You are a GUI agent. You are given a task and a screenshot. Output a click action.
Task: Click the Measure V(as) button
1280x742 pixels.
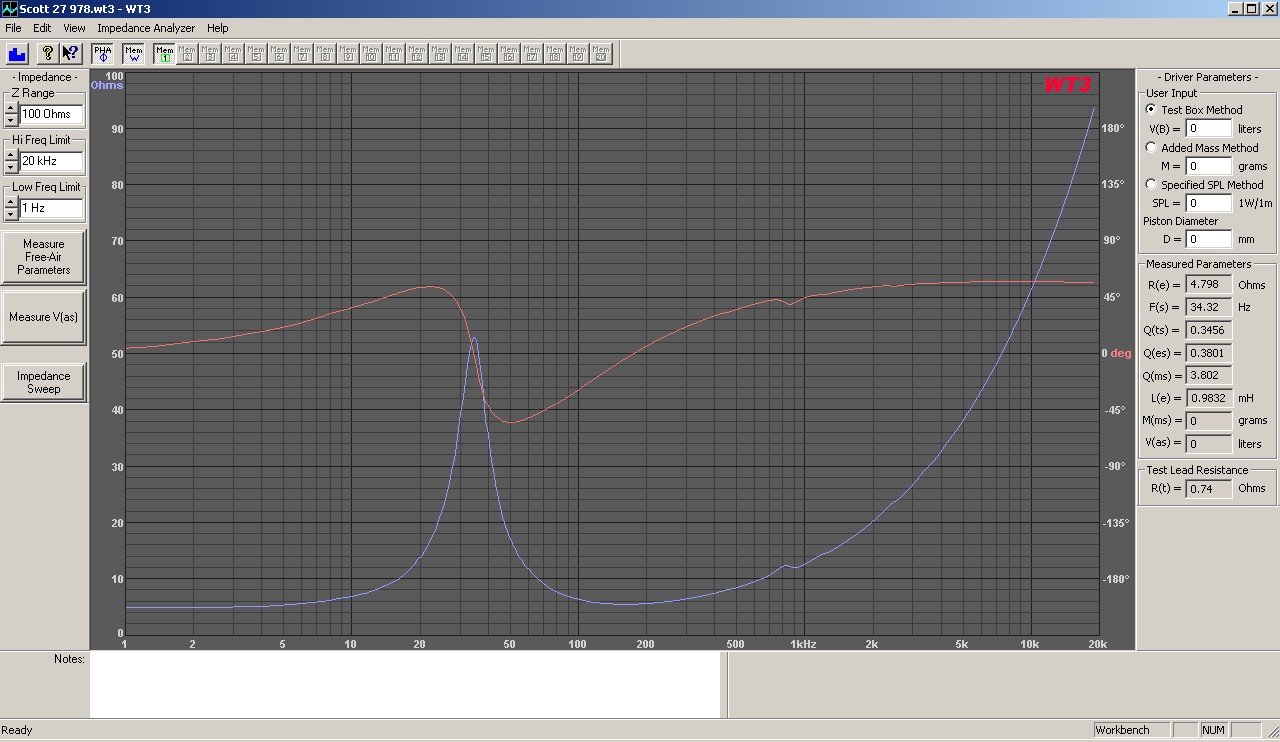44,317
